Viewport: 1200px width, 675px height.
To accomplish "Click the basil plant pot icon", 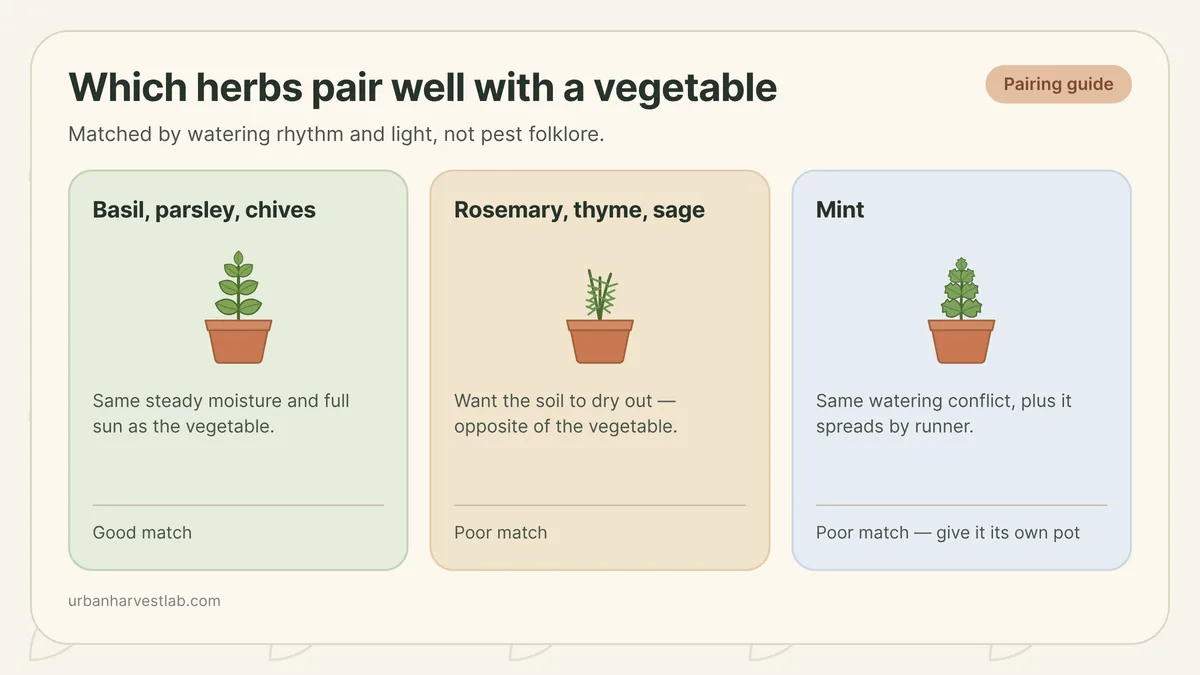I will coord(238,307).
